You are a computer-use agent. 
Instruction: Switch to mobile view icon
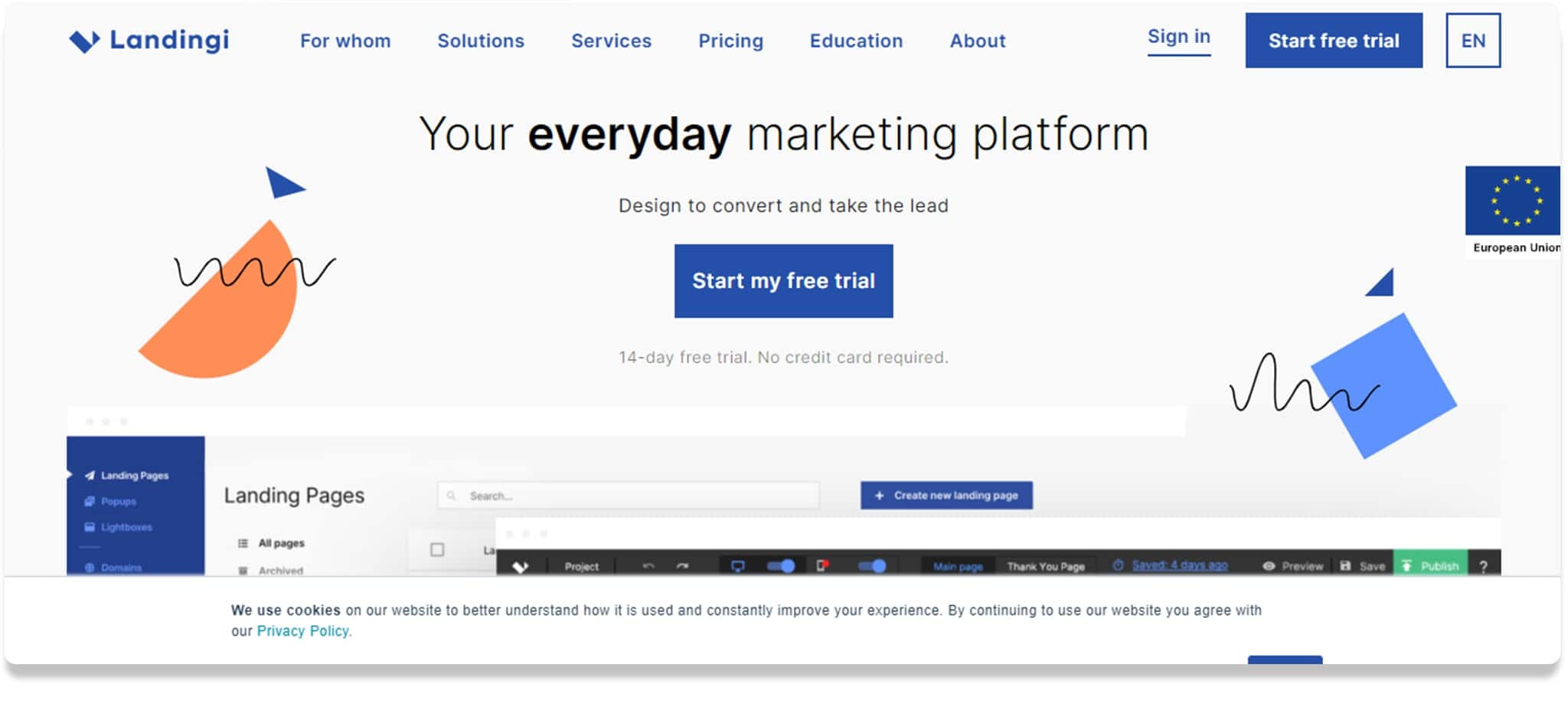coord(823,567)
